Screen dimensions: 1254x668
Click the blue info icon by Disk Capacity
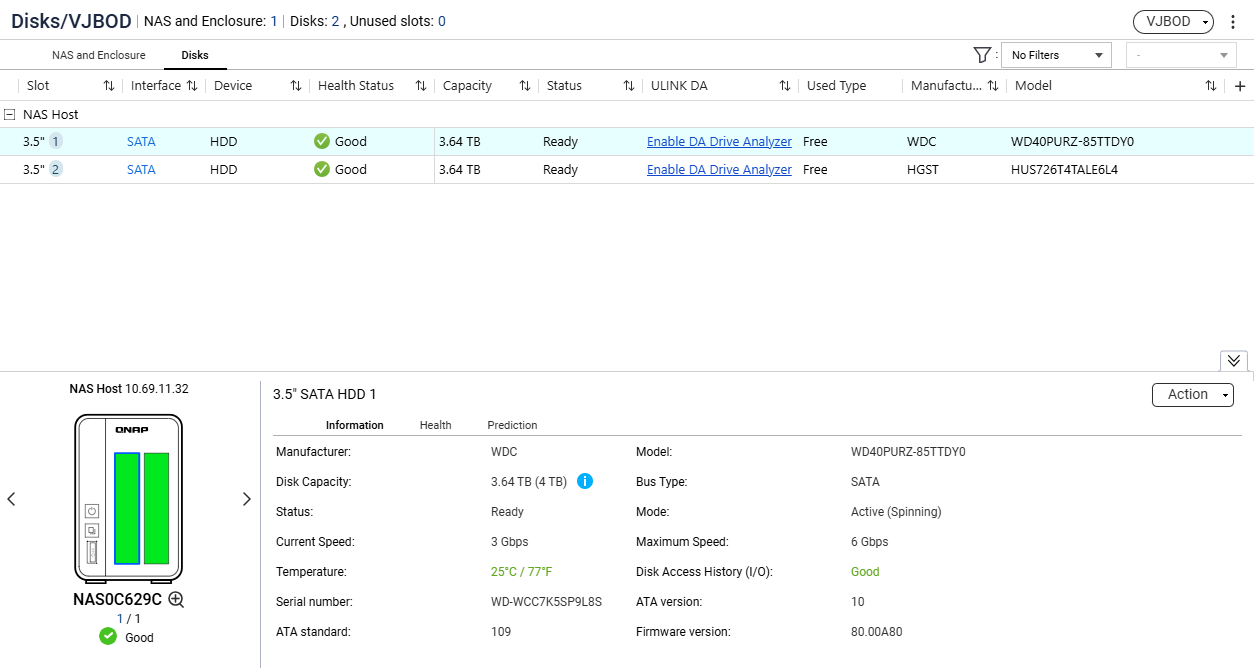585,481
